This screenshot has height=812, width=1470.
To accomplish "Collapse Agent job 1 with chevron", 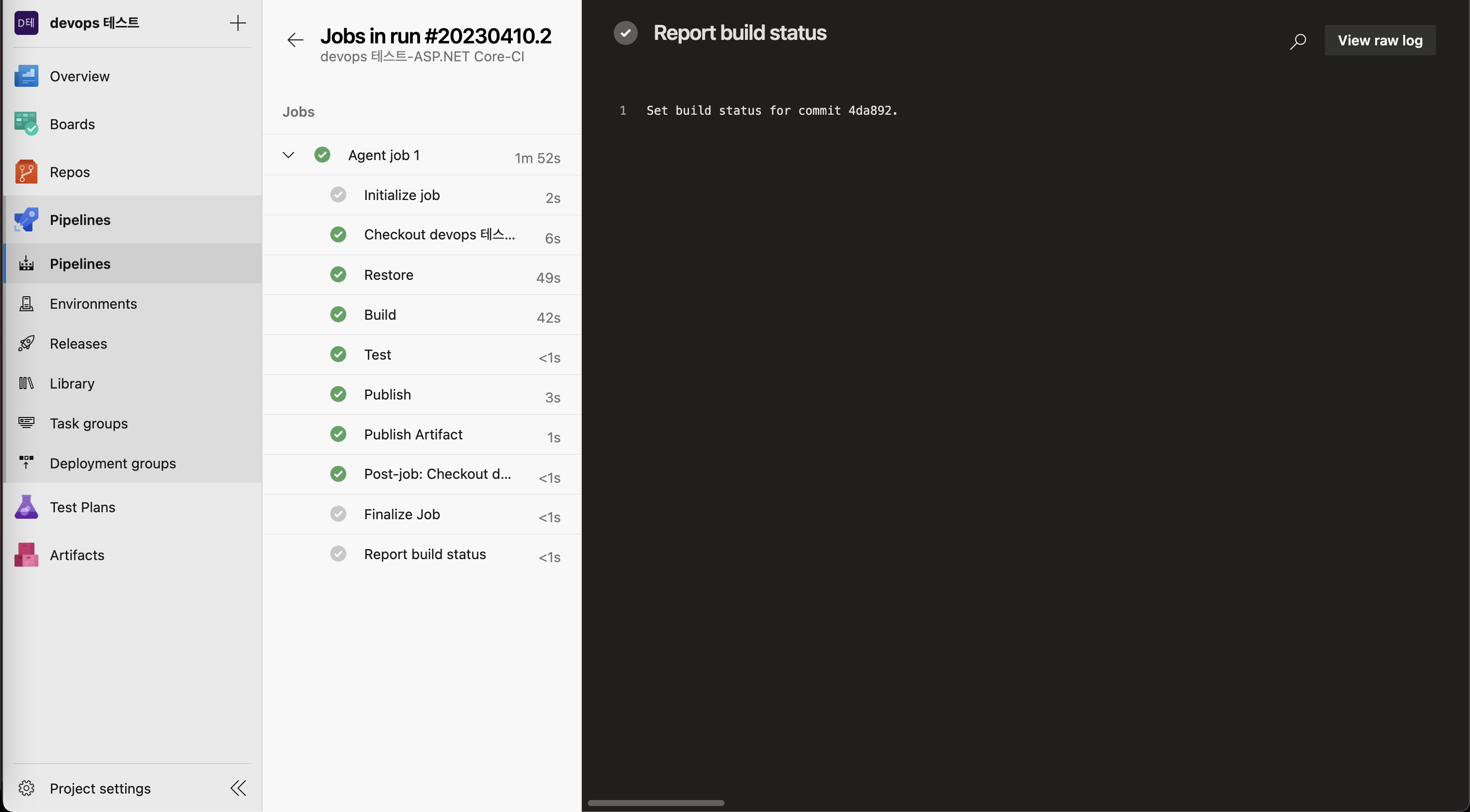I will pos(288,155).
